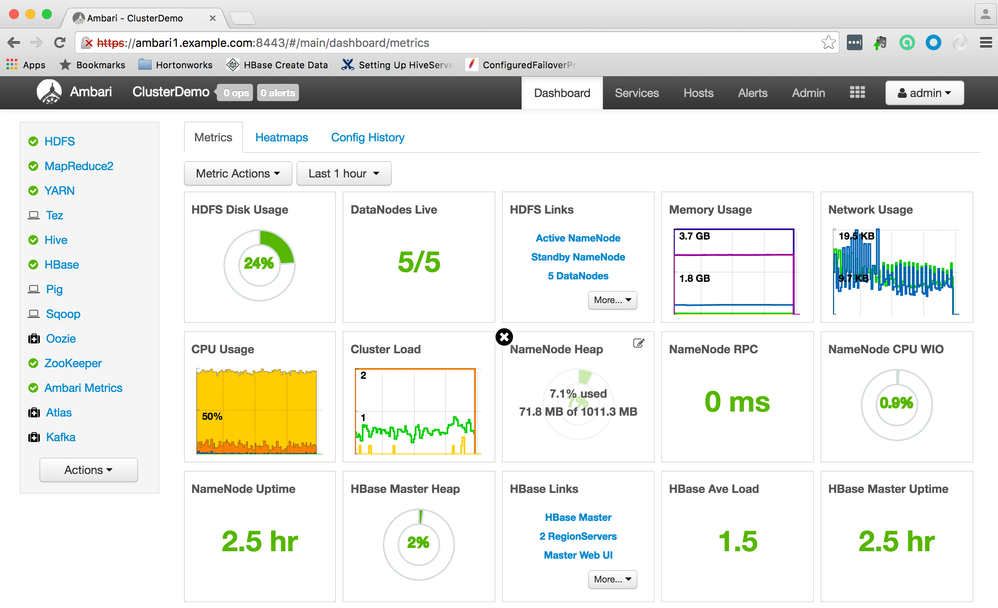998x608 pixels.
Task: Click the HDFS Disk Usage 24% gauge
Action: (259, 265)
